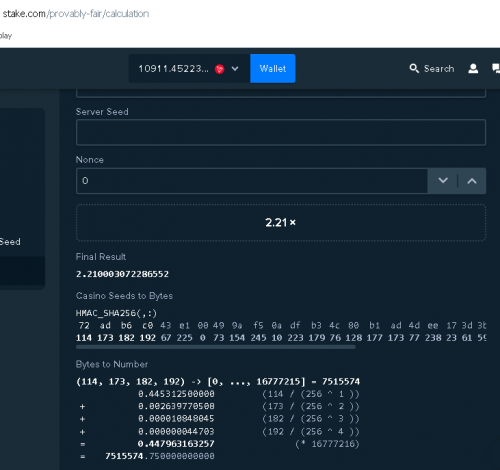Click into the Nonce input field
Viewport: 500px width, 470px height.
[x=252, y=181]
